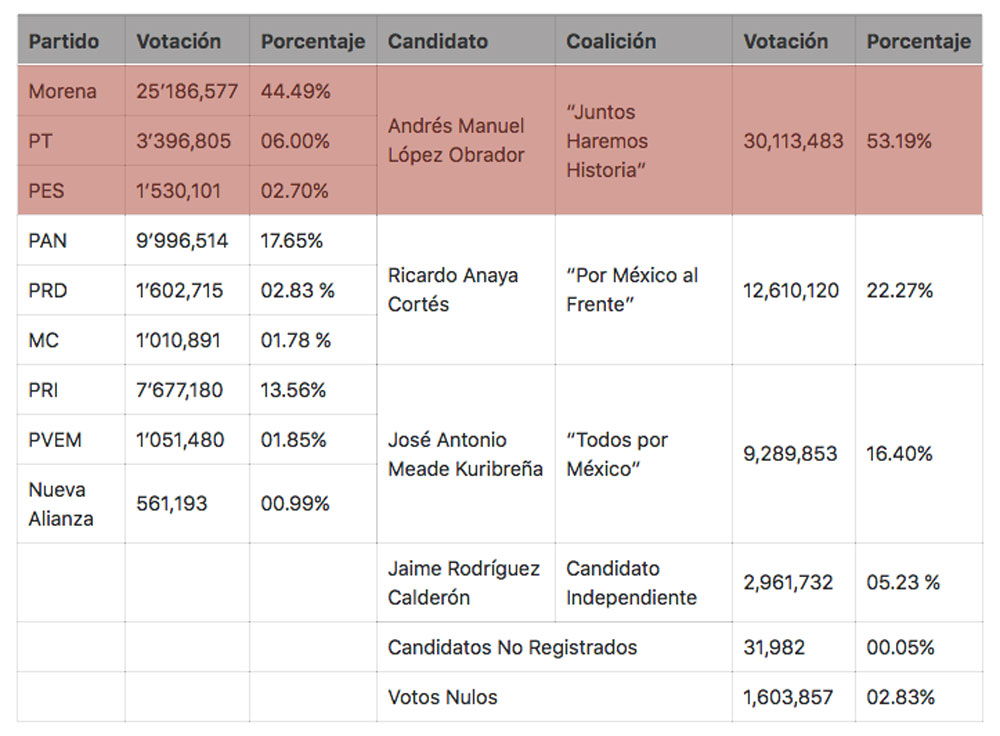Select Jaime Rodríguez Calderón candidate cell

point(464,583)
